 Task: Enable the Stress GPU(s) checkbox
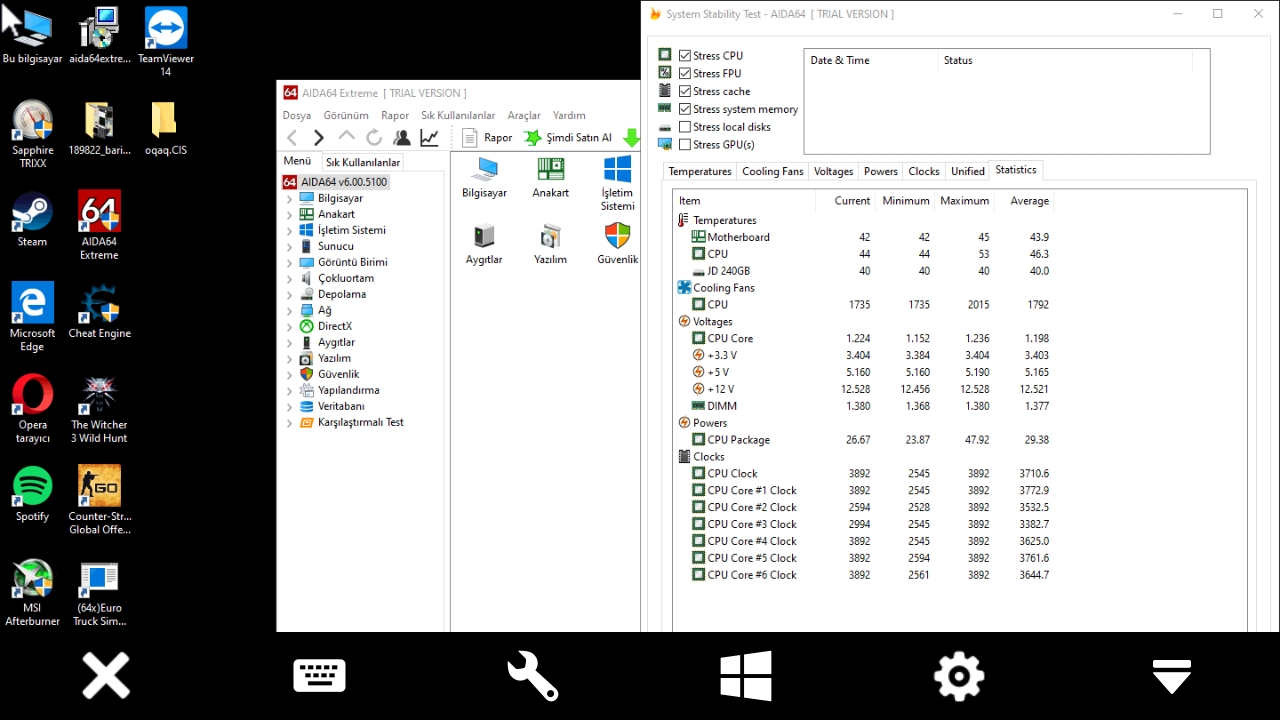point(685,145)
